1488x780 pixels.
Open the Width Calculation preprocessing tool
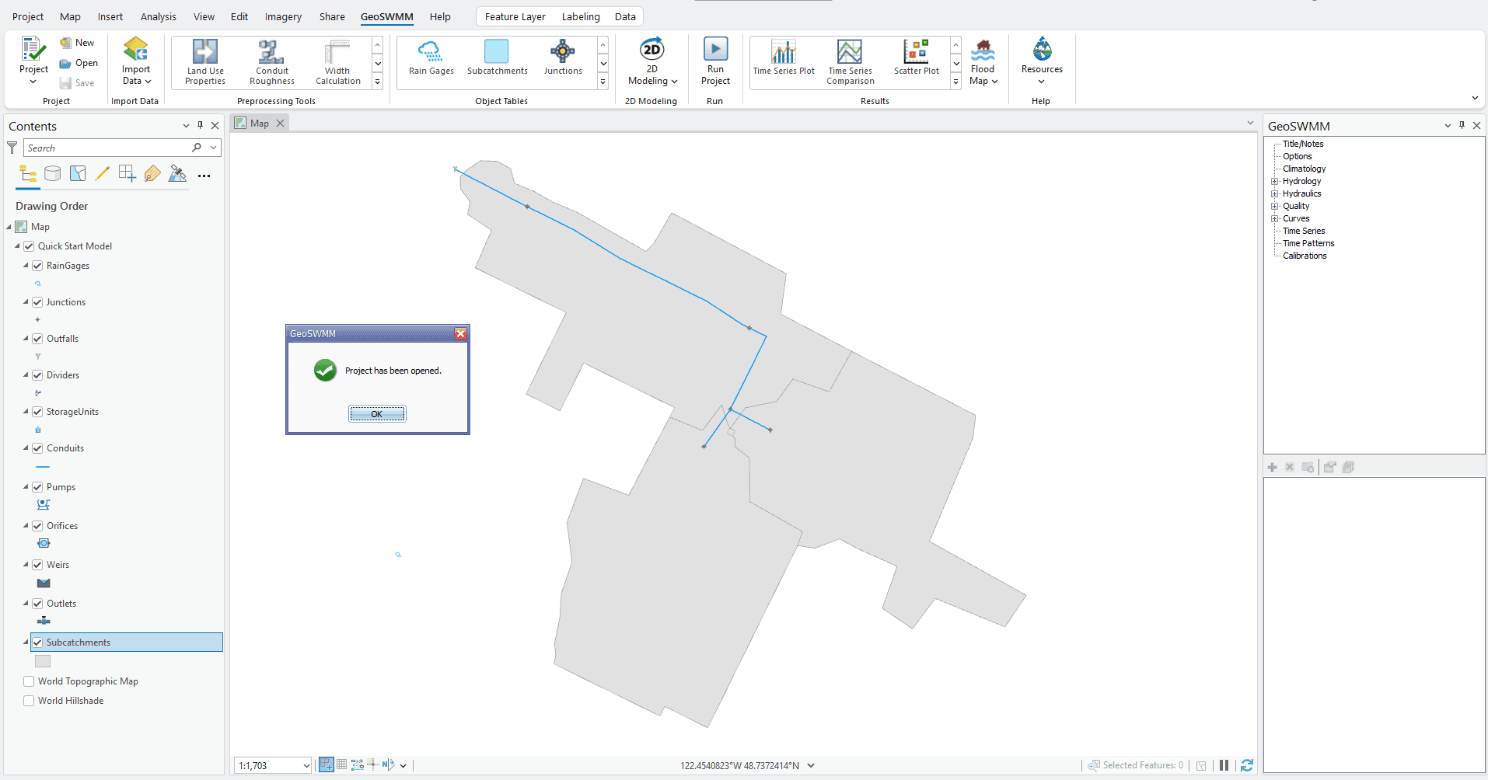click(336, 62)
